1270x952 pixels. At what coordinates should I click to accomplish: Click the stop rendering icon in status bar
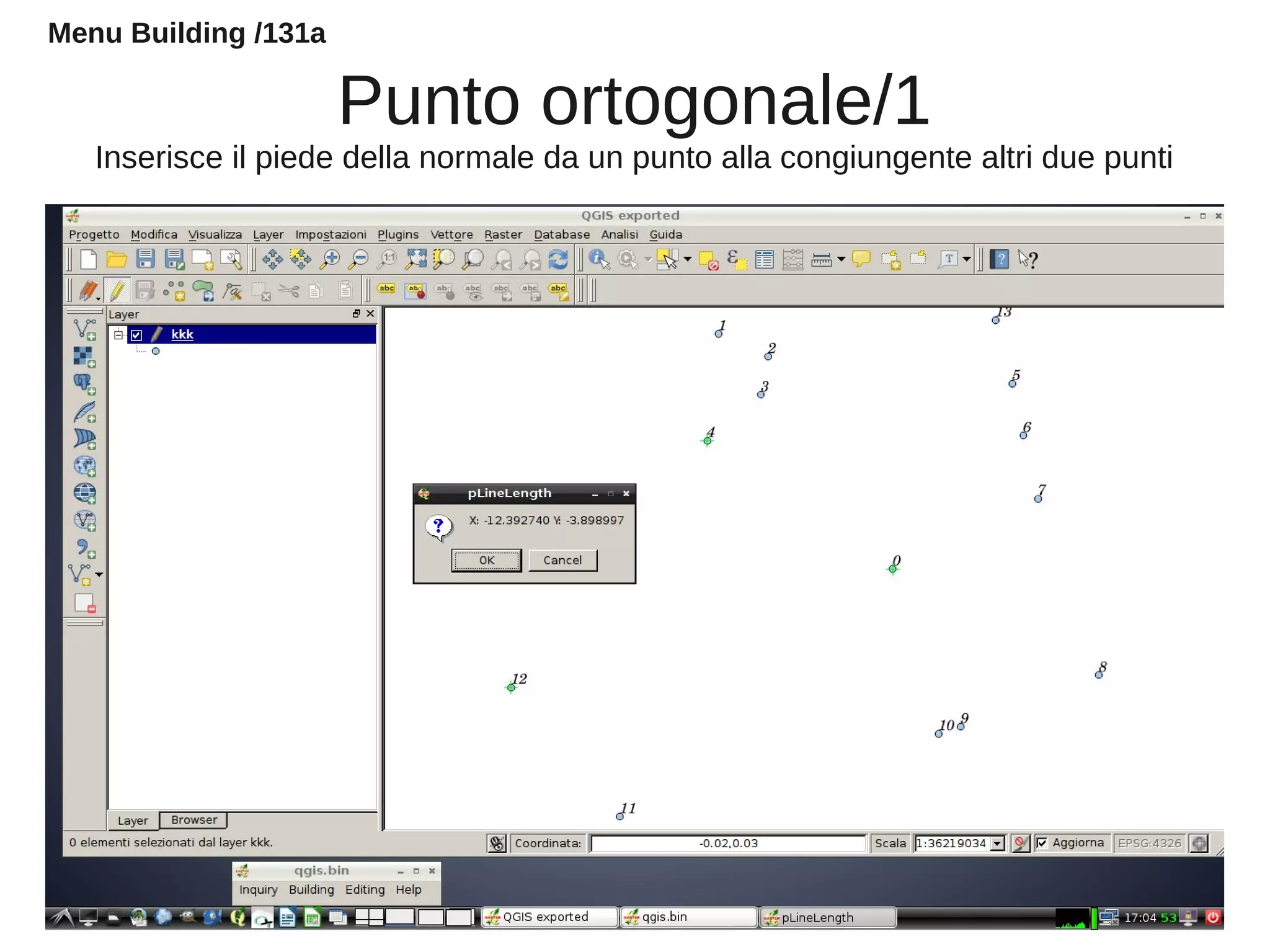point(1020,843)
